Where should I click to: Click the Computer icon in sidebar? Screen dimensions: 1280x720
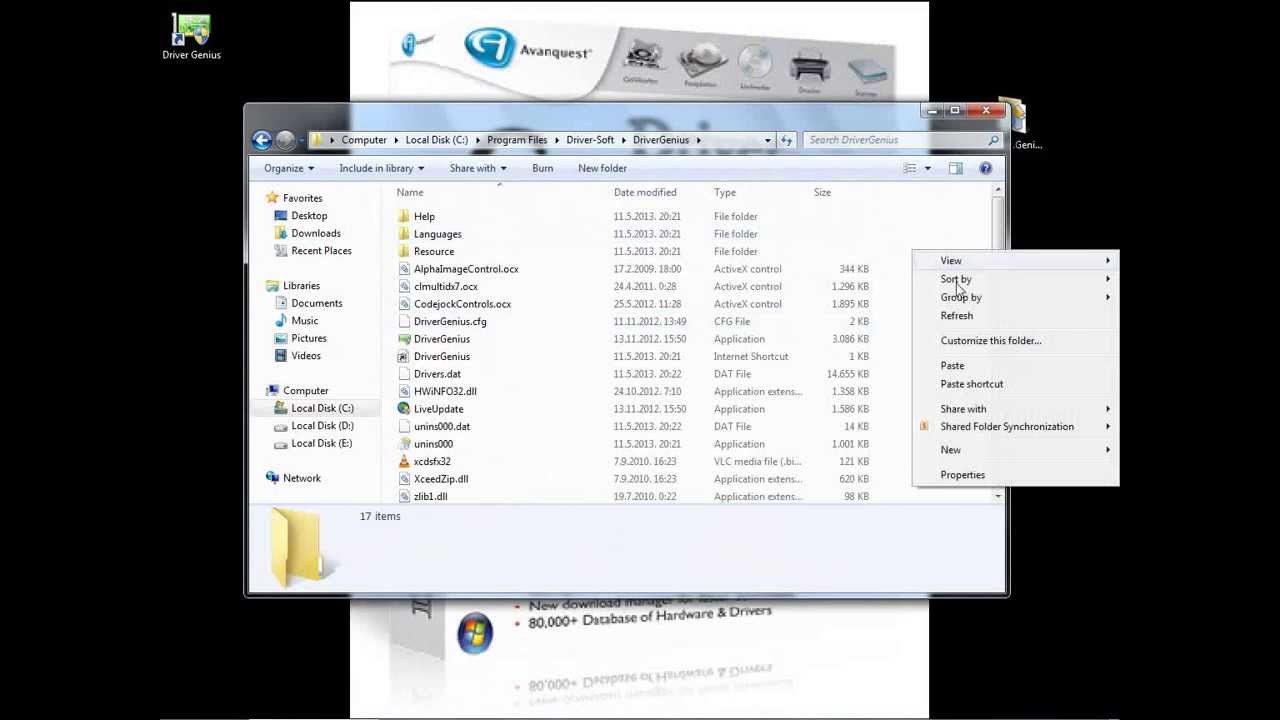pos(272,391)
